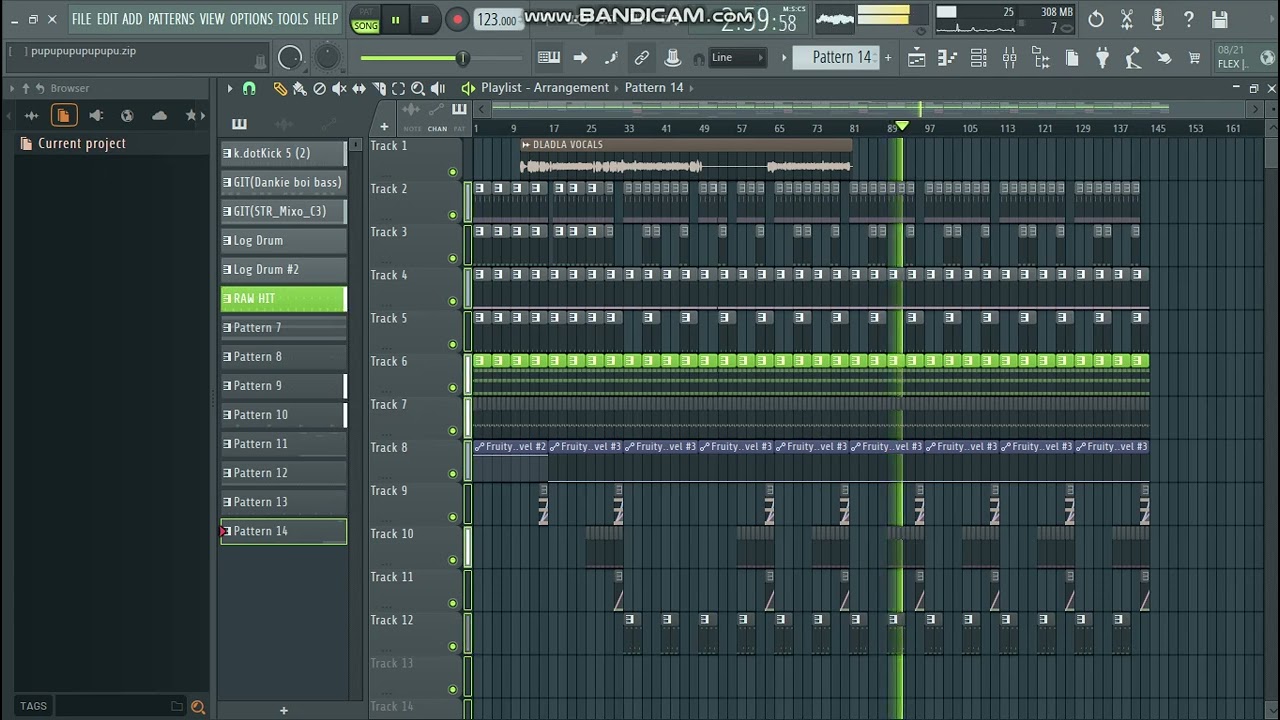
Task: Mute Track 8 using its green dot
Action: pyautogui.click(x=453, y=474)
